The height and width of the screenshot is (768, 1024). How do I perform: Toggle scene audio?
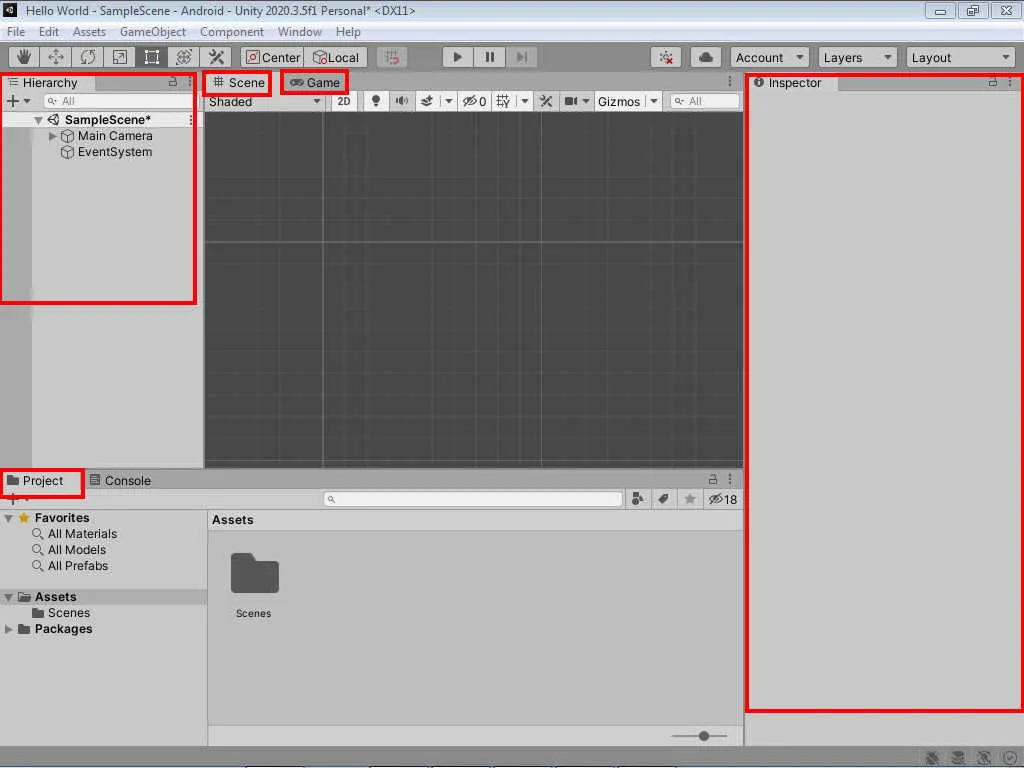coord(402,101)
